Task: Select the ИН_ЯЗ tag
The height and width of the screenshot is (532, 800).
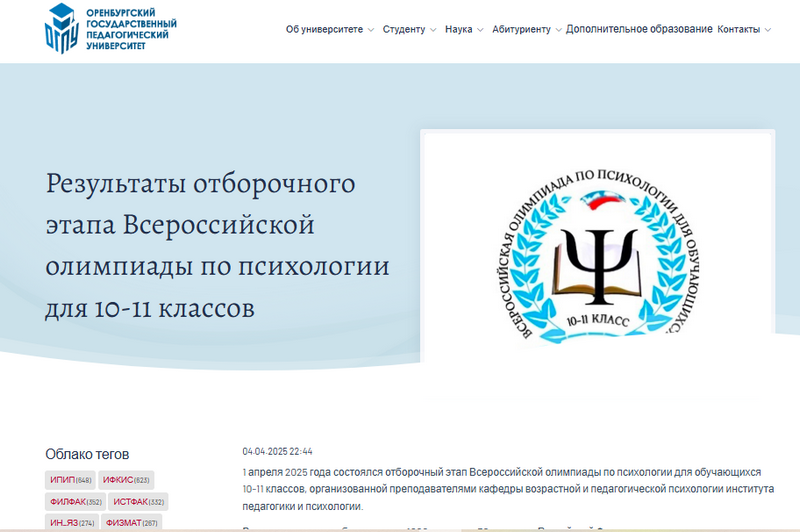Action: [72, 523]
